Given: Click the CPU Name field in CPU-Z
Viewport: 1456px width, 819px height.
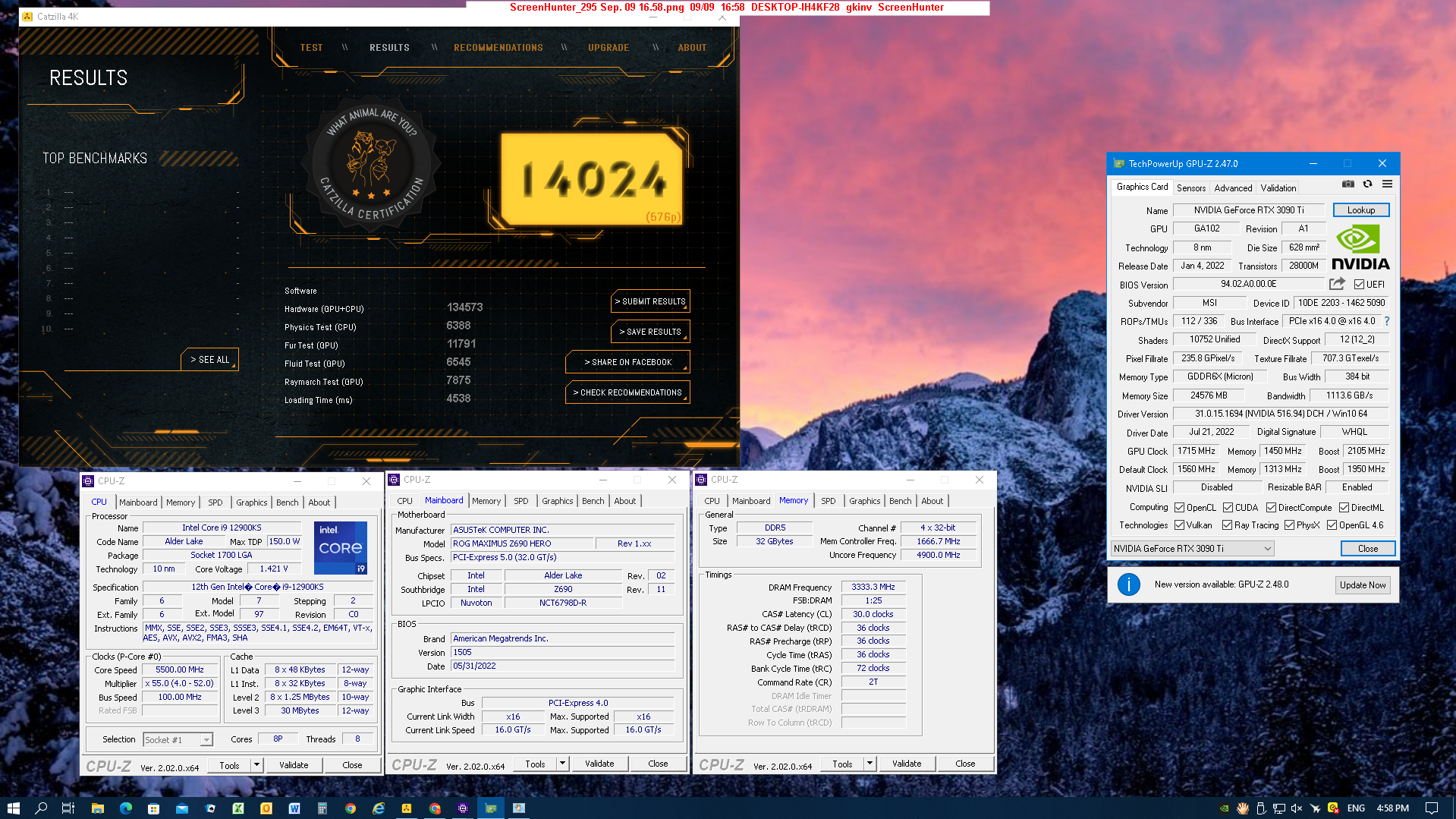Looking at the screenshot, I should click(222, 528).
